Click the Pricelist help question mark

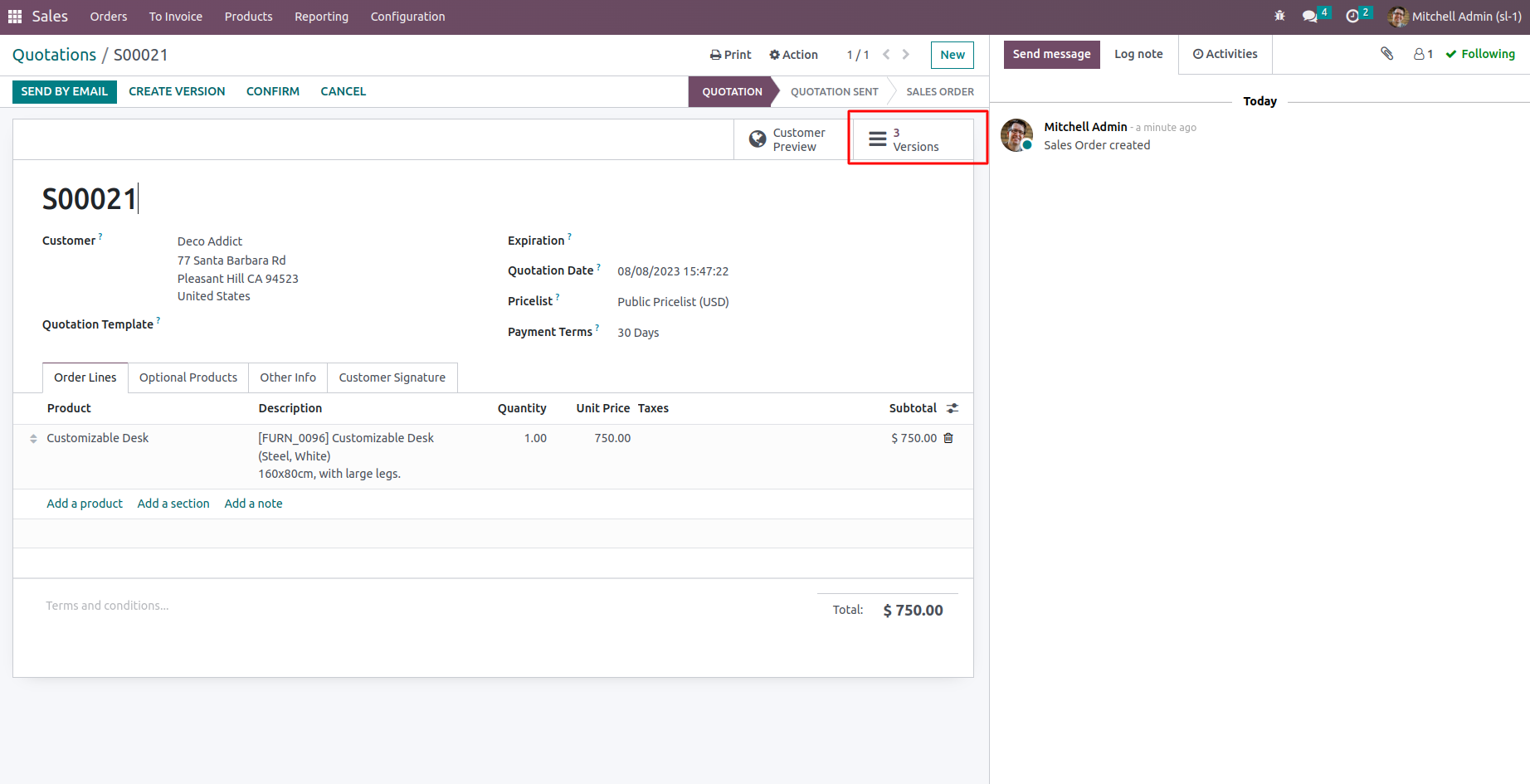coord(558,297)
